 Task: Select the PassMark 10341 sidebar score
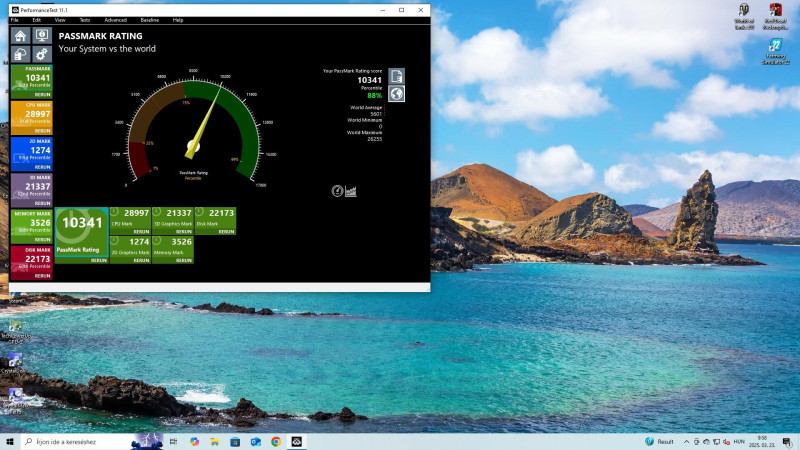[37, 78]
